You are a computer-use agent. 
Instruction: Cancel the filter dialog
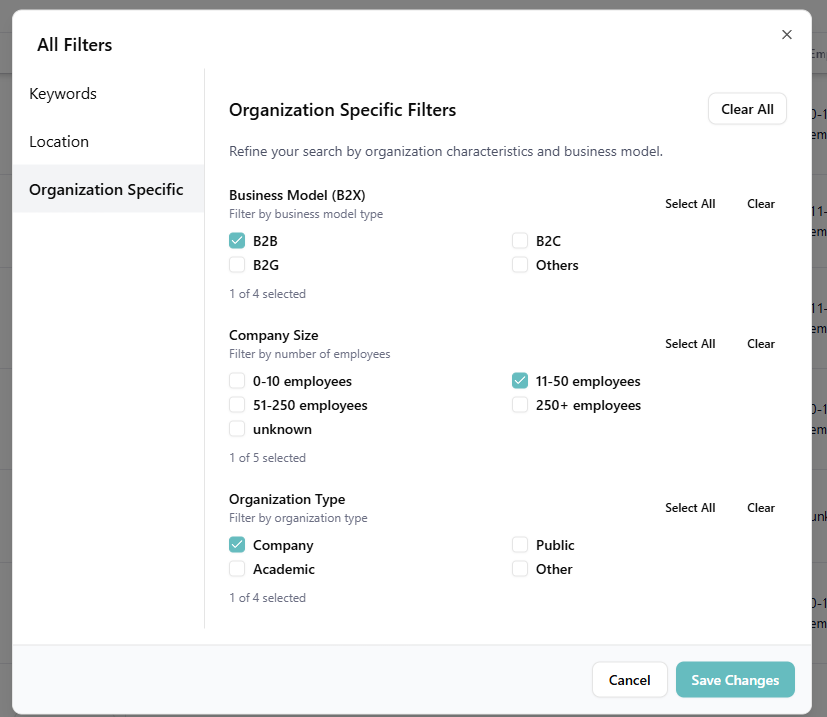[x=629, y=680]
